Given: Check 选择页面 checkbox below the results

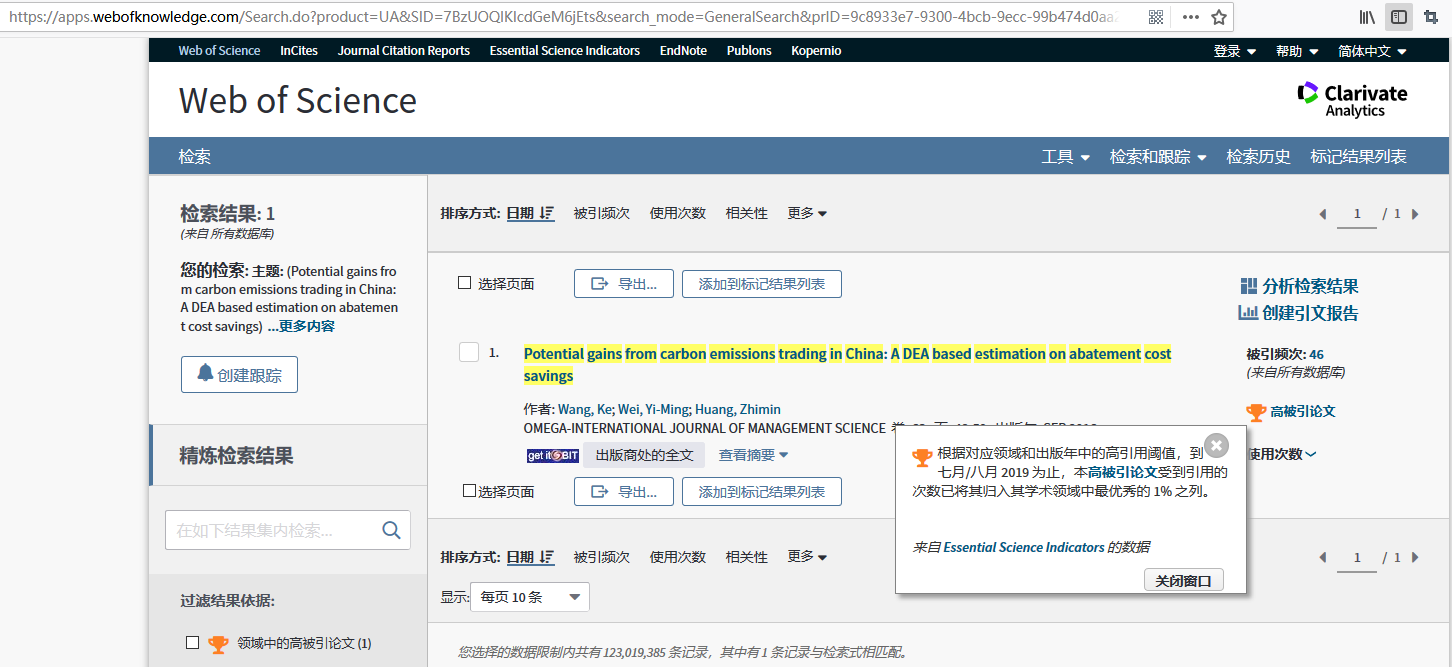Looking at the screenshot, I should click(469, 491).
